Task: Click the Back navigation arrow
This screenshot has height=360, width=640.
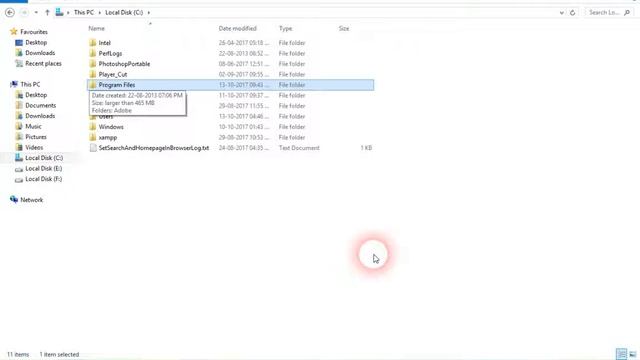Action: coord(10,13)
